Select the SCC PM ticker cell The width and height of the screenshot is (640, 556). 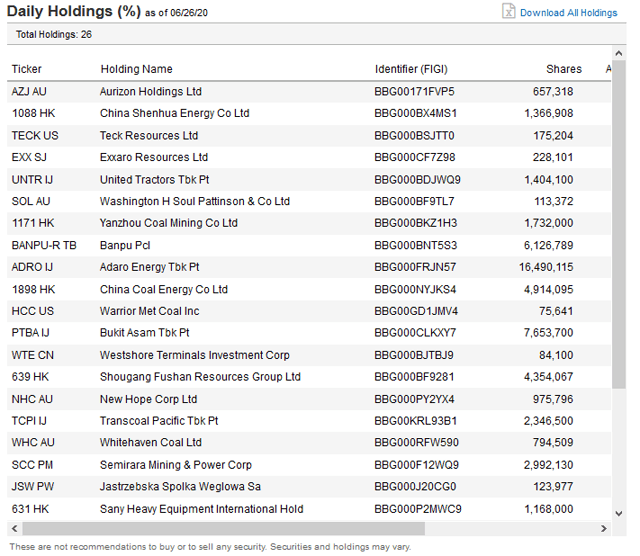(x=32, y=465)
